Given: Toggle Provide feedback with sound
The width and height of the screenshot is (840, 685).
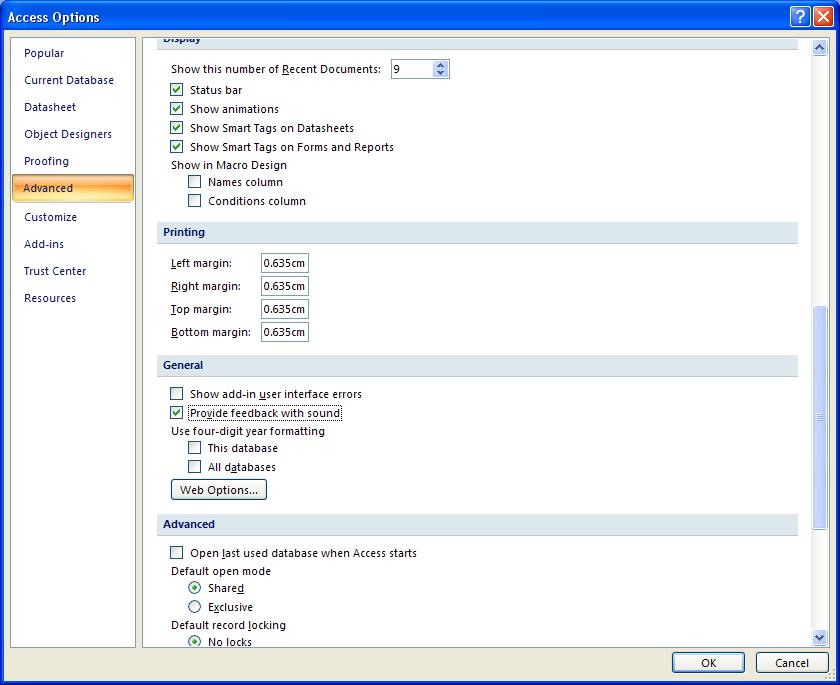Looking at the screenshot, I should [x=176, y=413].
